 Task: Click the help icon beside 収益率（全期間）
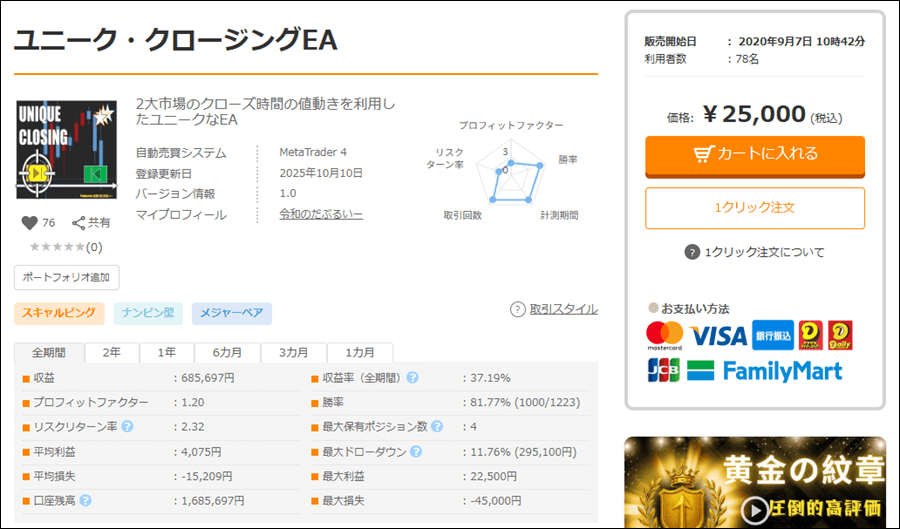click(x=412, y=378)
